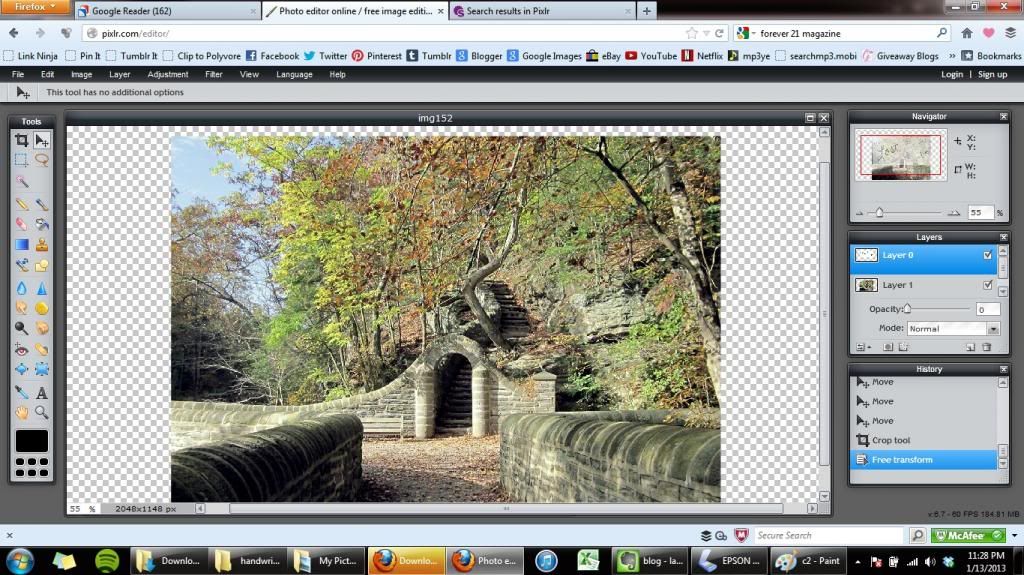This screenshot has width=1024, height=575.
Task: Delete layer using trash icon
Action: 987,347
